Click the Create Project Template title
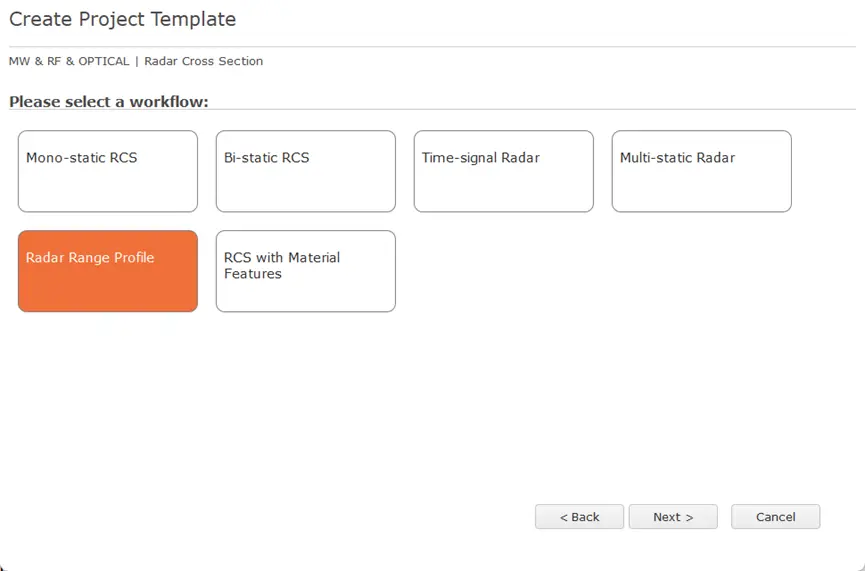Viewport: 865px width, 571px height. tap(122, 19)
